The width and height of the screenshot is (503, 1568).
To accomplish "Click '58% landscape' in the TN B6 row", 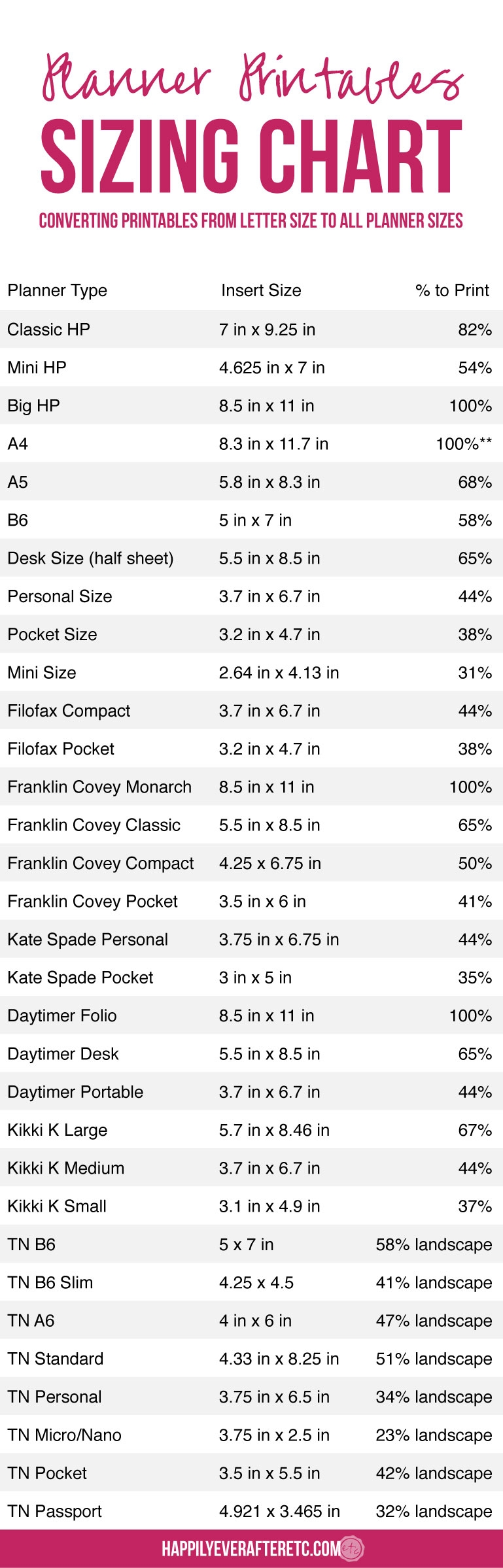I will pos(434,1244).
